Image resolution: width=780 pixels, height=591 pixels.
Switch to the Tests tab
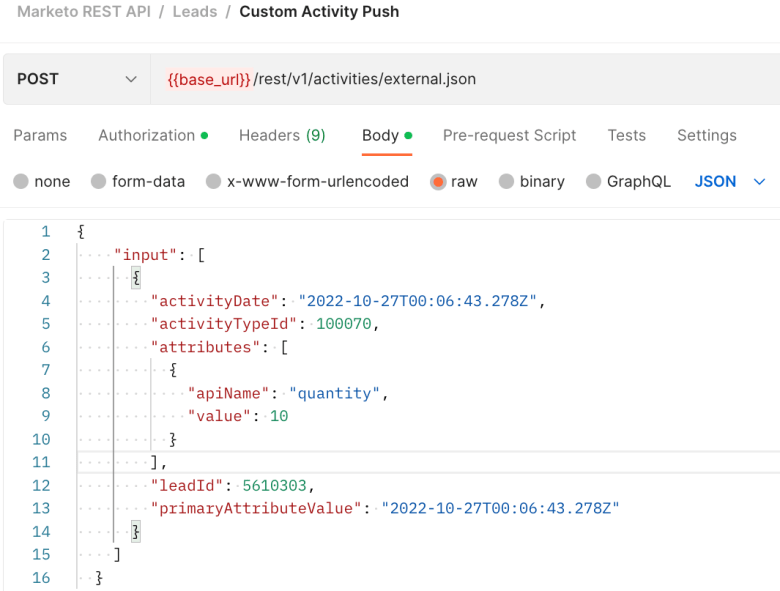pyautogui.click(x=626, y=135)
